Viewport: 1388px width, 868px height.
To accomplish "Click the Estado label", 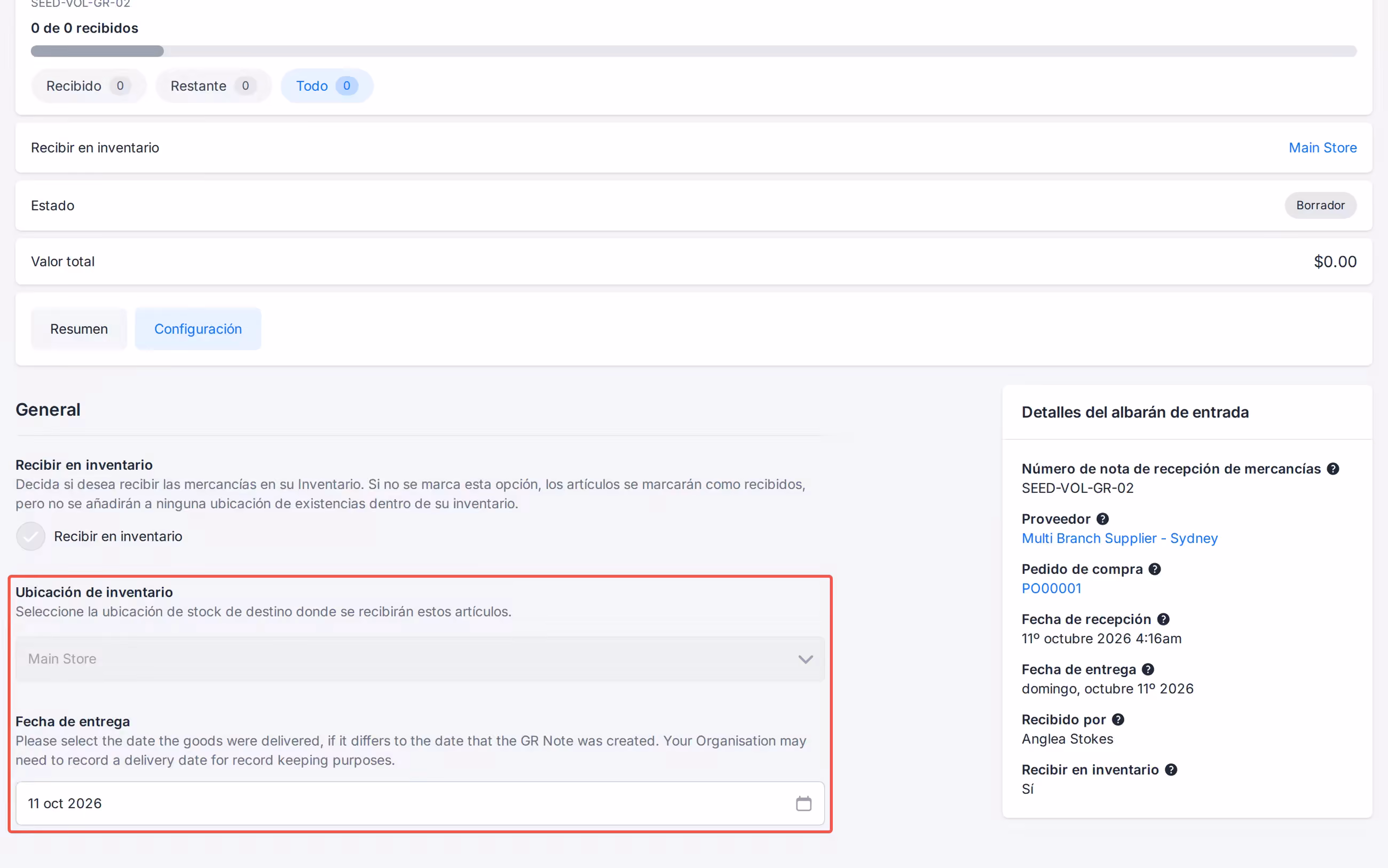I will click(x=52, y=206).
